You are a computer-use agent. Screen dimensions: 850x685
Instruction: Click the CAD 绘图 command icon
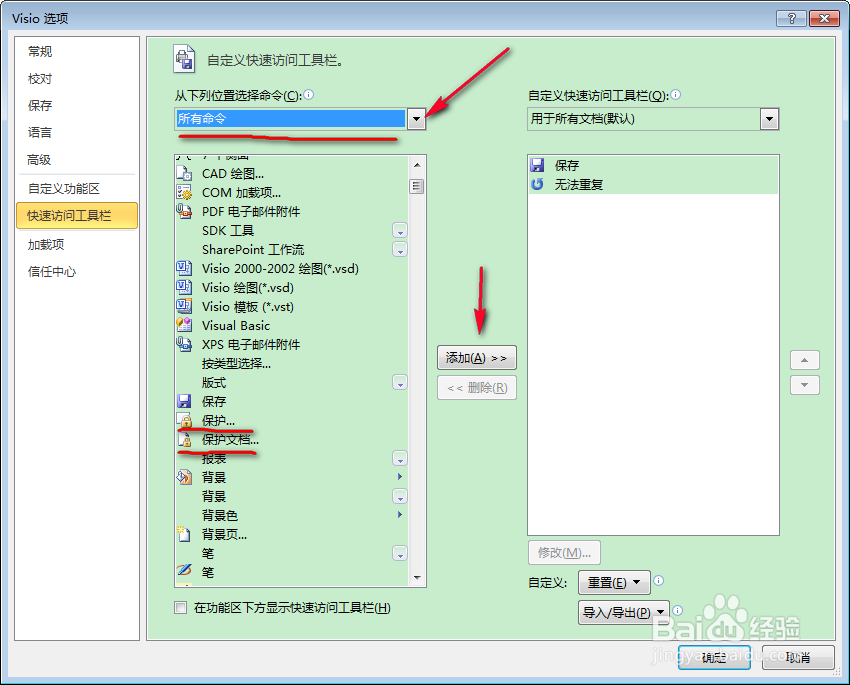(184, 174)
